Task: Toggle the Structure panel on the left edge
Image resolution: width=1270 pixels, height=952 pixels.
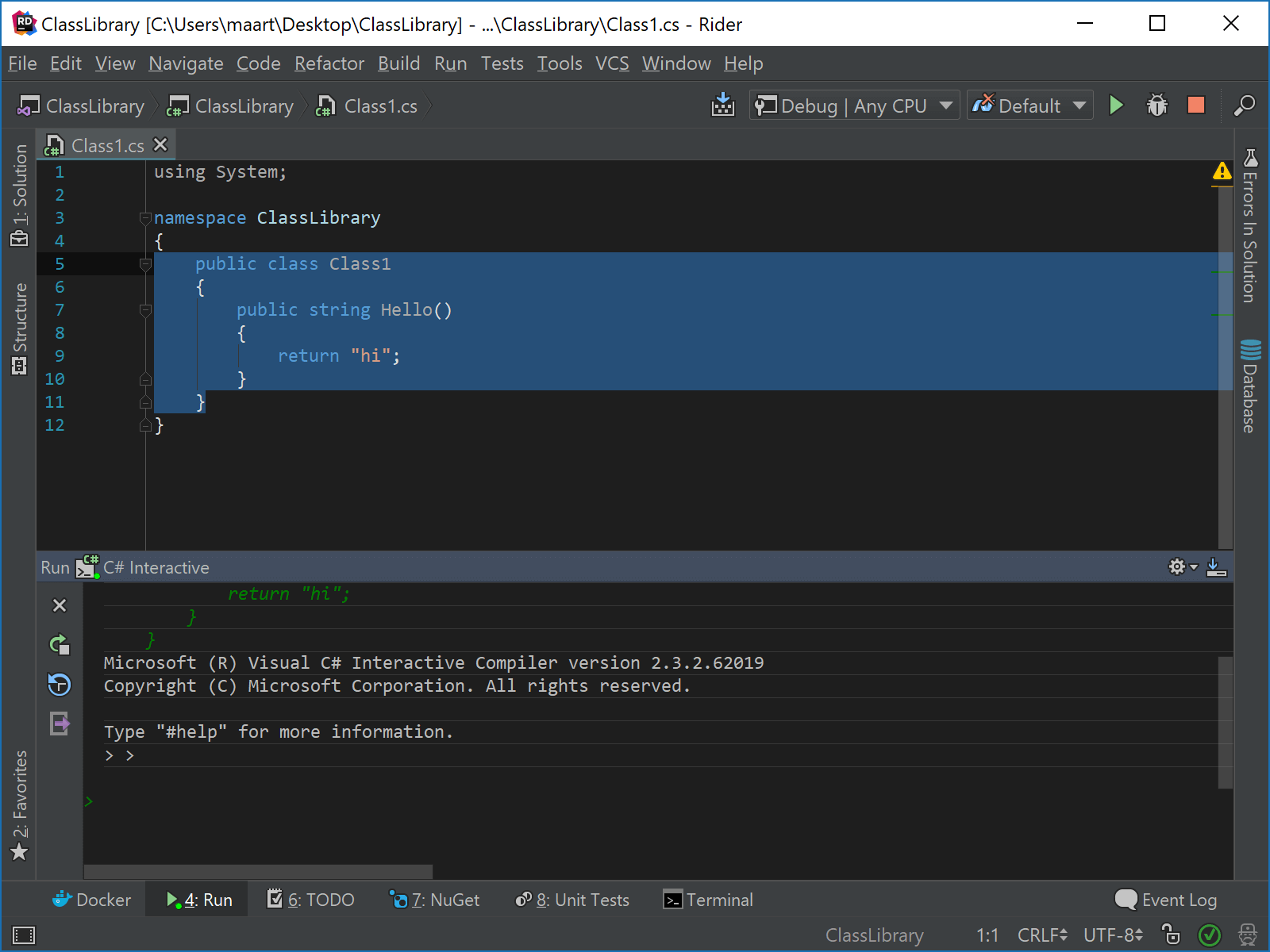Action: pyautogui.click(x=20, y=317)
